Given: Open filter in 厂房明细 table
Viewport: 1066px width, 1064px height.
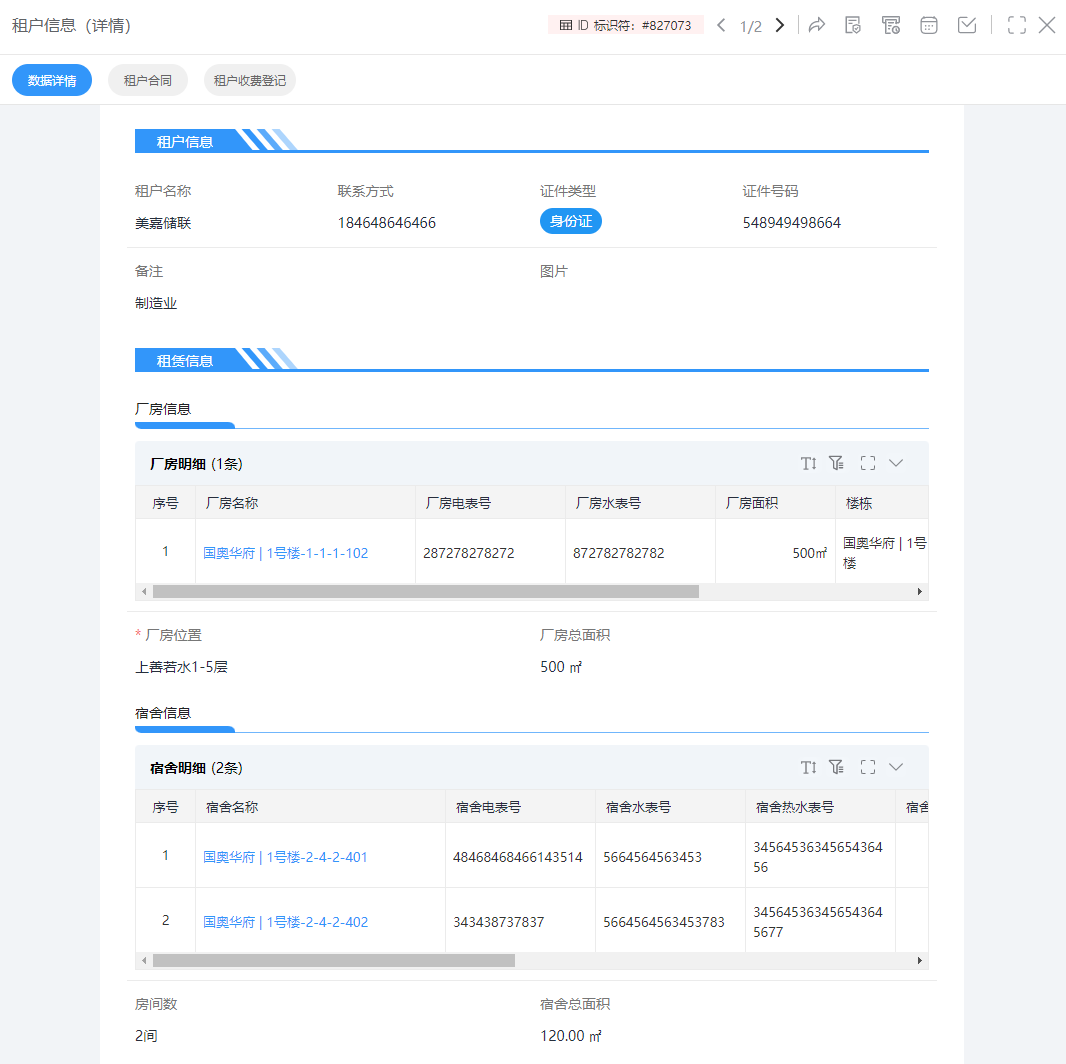Looking at the screenshot, I should (x=837, y=463).
